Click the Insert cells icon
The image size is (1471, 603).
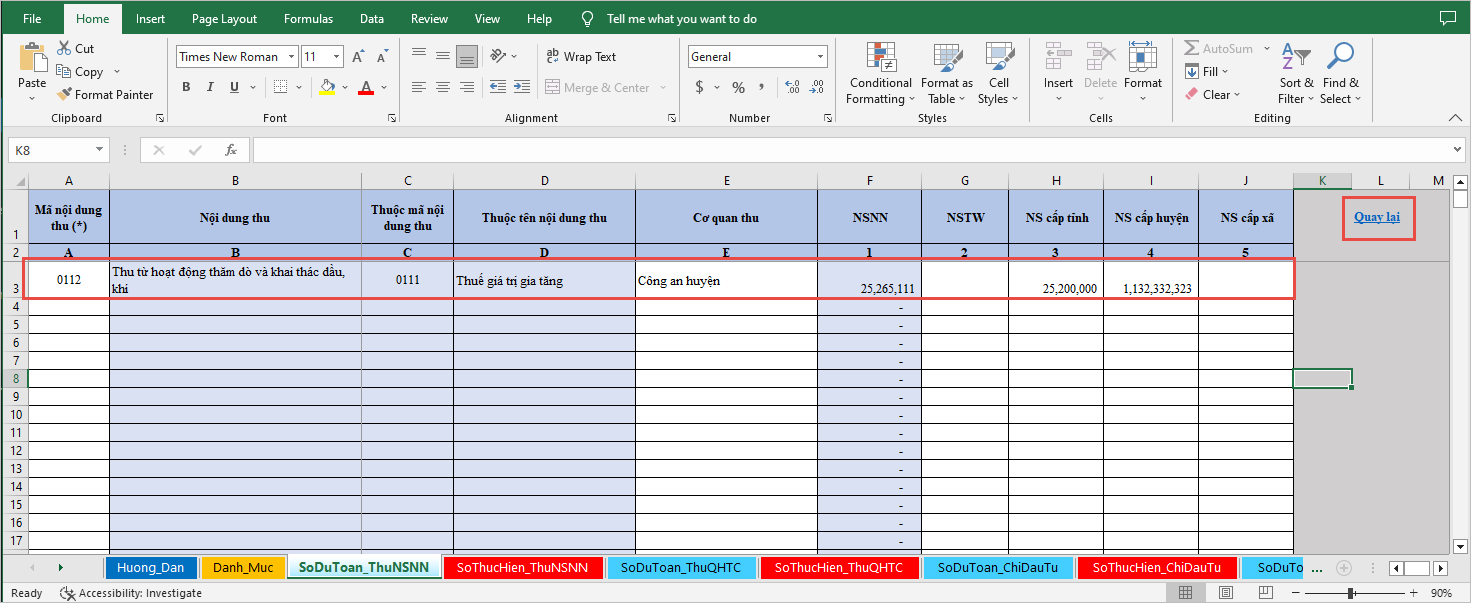pos(1058,58)
